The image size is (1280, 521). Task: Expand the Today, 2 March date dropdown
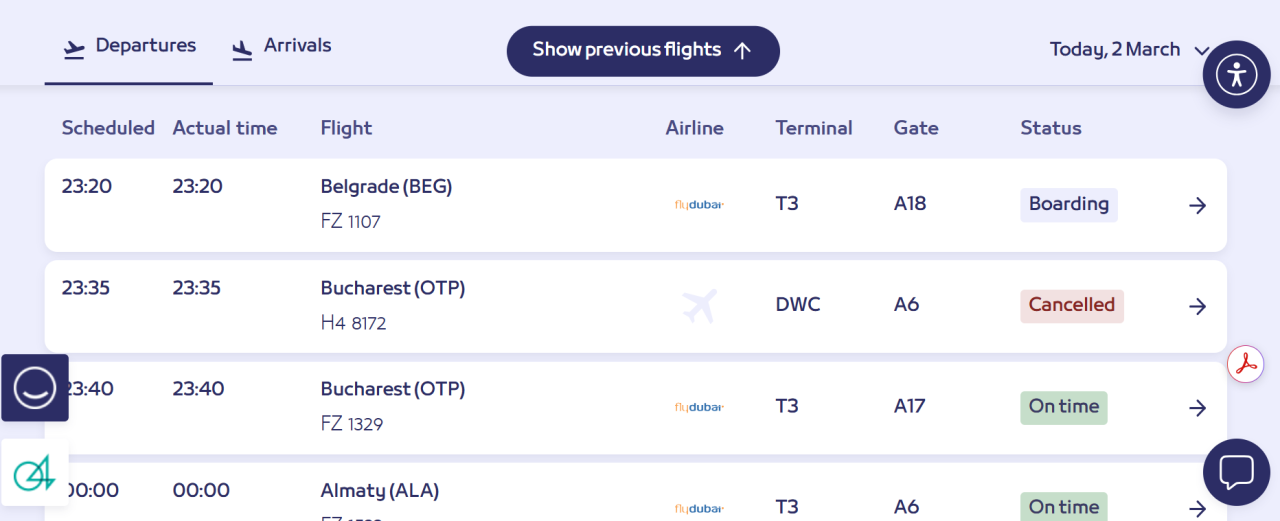point(1129,50)
